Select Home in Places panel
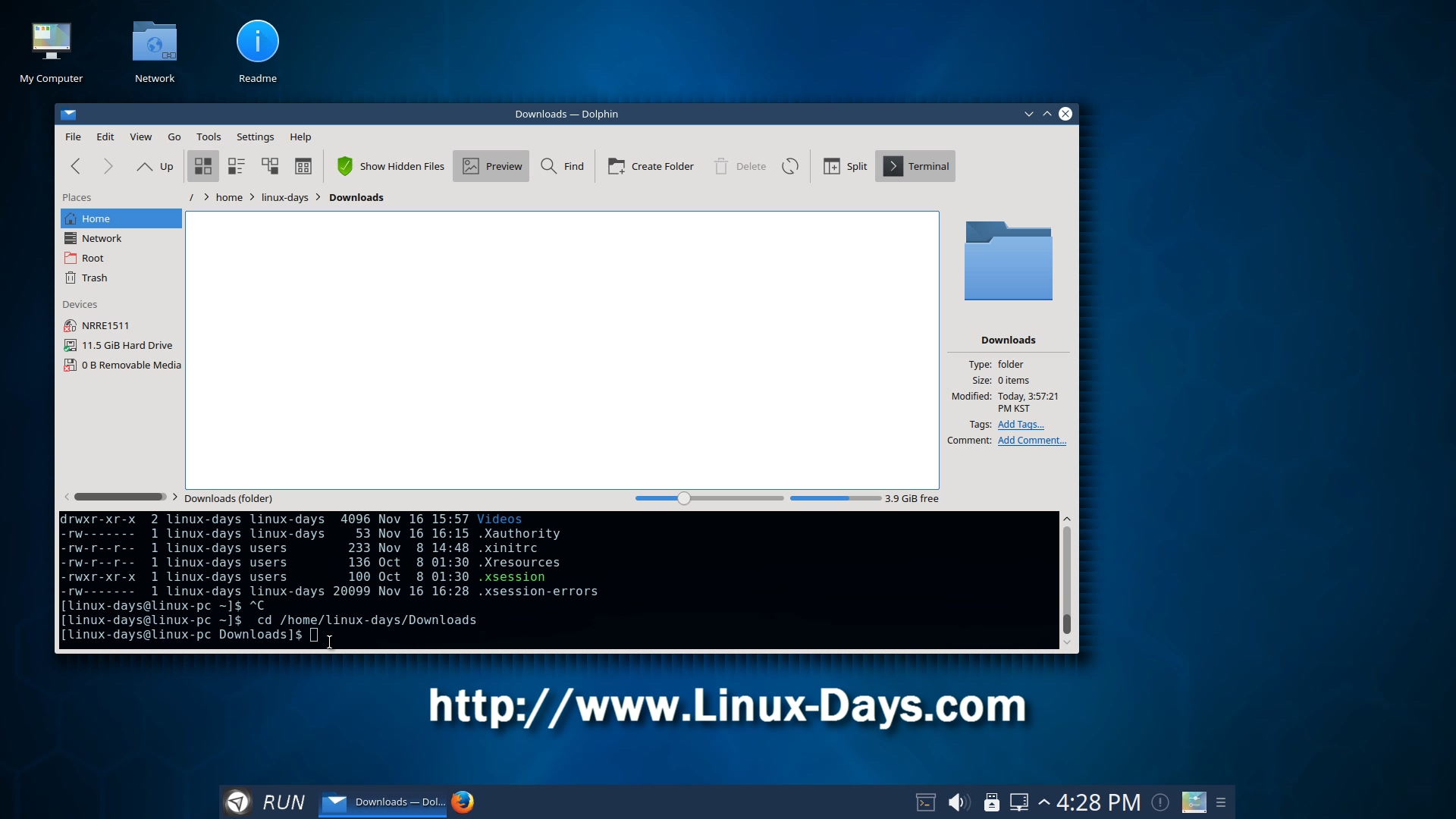 click(x=121, y=218)
